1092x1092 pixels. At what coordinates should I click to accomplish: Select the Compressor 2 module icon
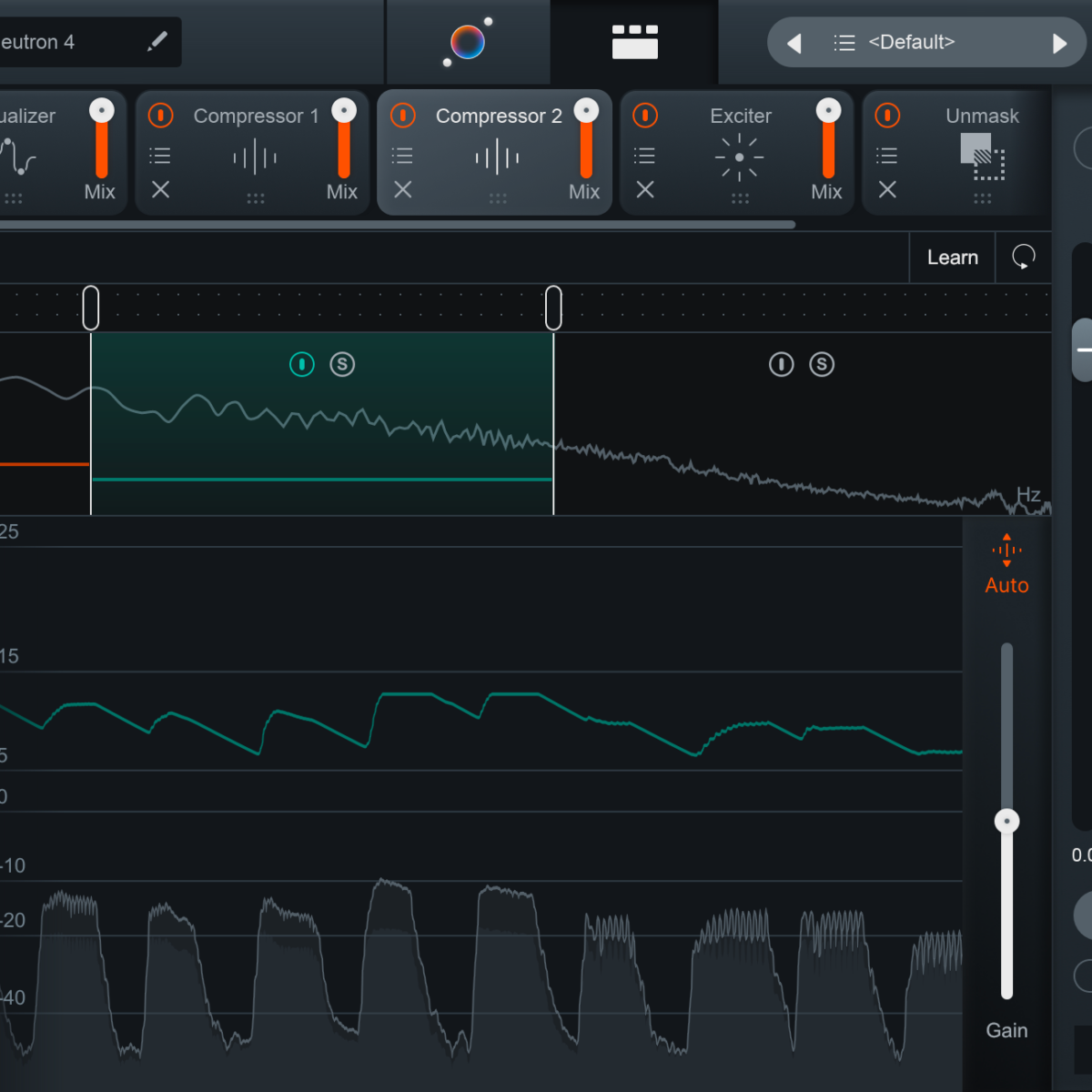[495, 157]
